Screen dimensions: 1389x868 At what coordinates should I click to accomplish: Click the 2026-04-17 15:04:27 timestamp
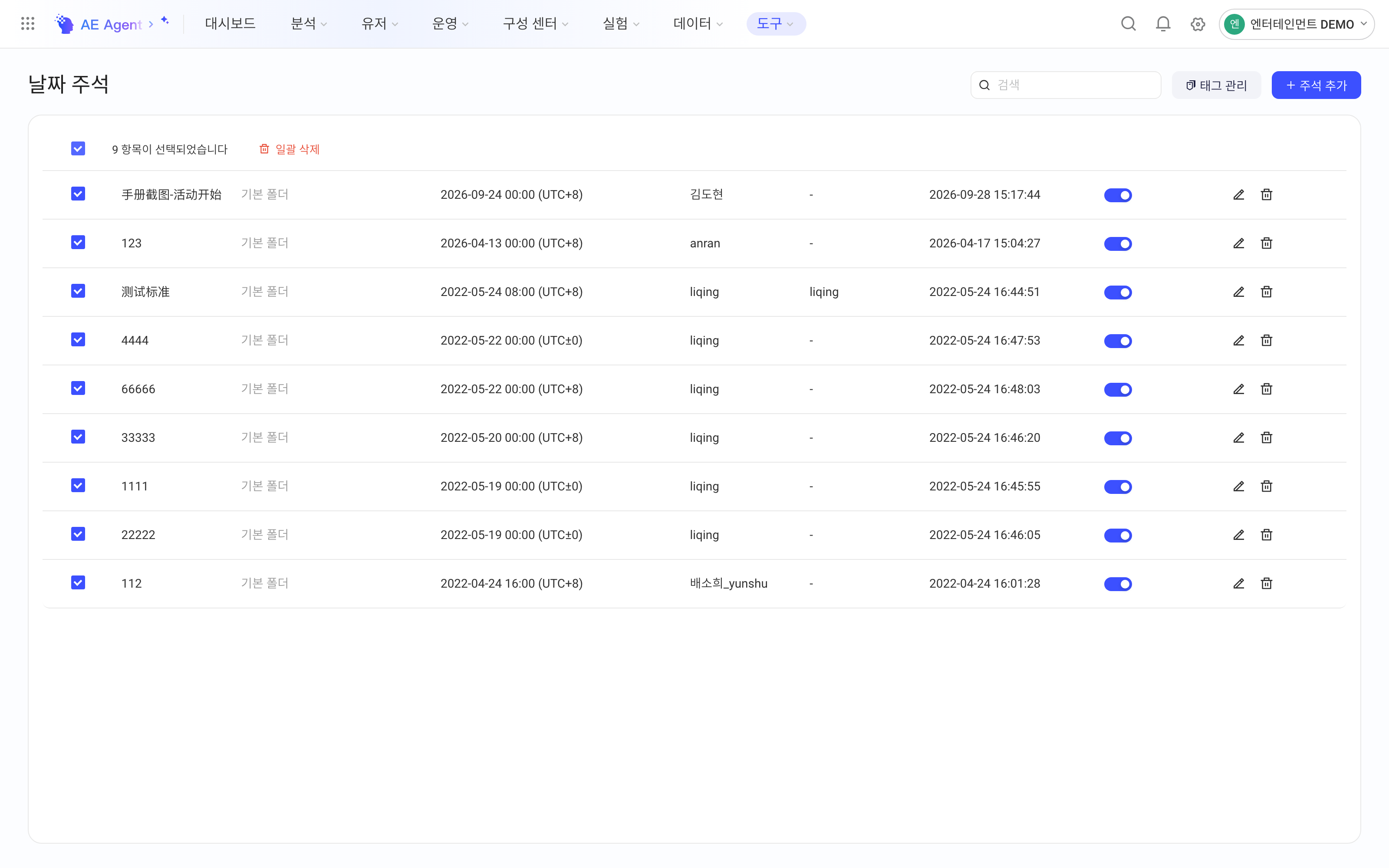coord(984,243)
